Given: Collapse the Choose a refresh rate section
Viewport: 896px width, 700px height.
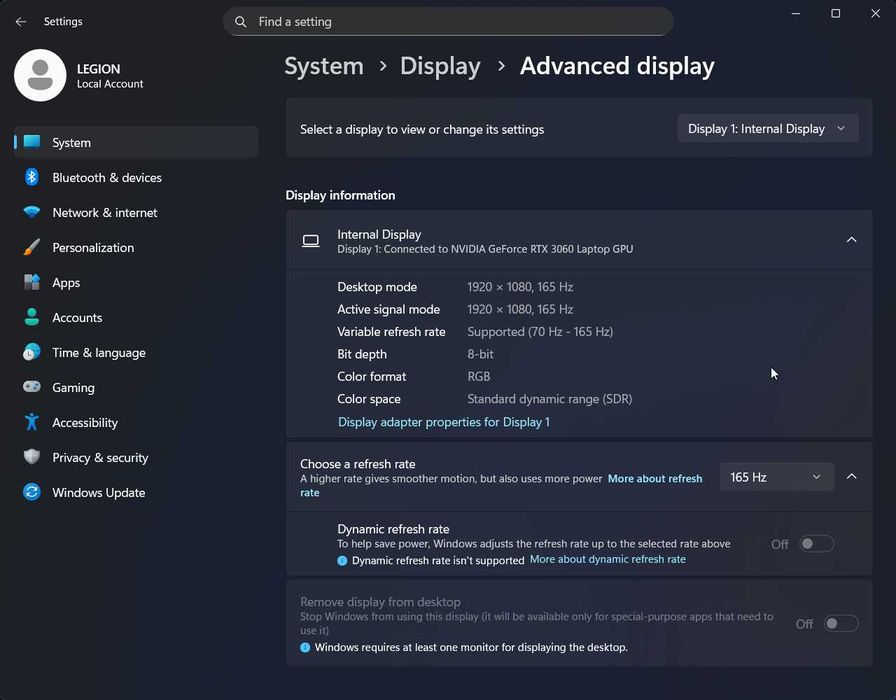Looking at the screenshot, I should pyautogui.click(x=851, y=477).
